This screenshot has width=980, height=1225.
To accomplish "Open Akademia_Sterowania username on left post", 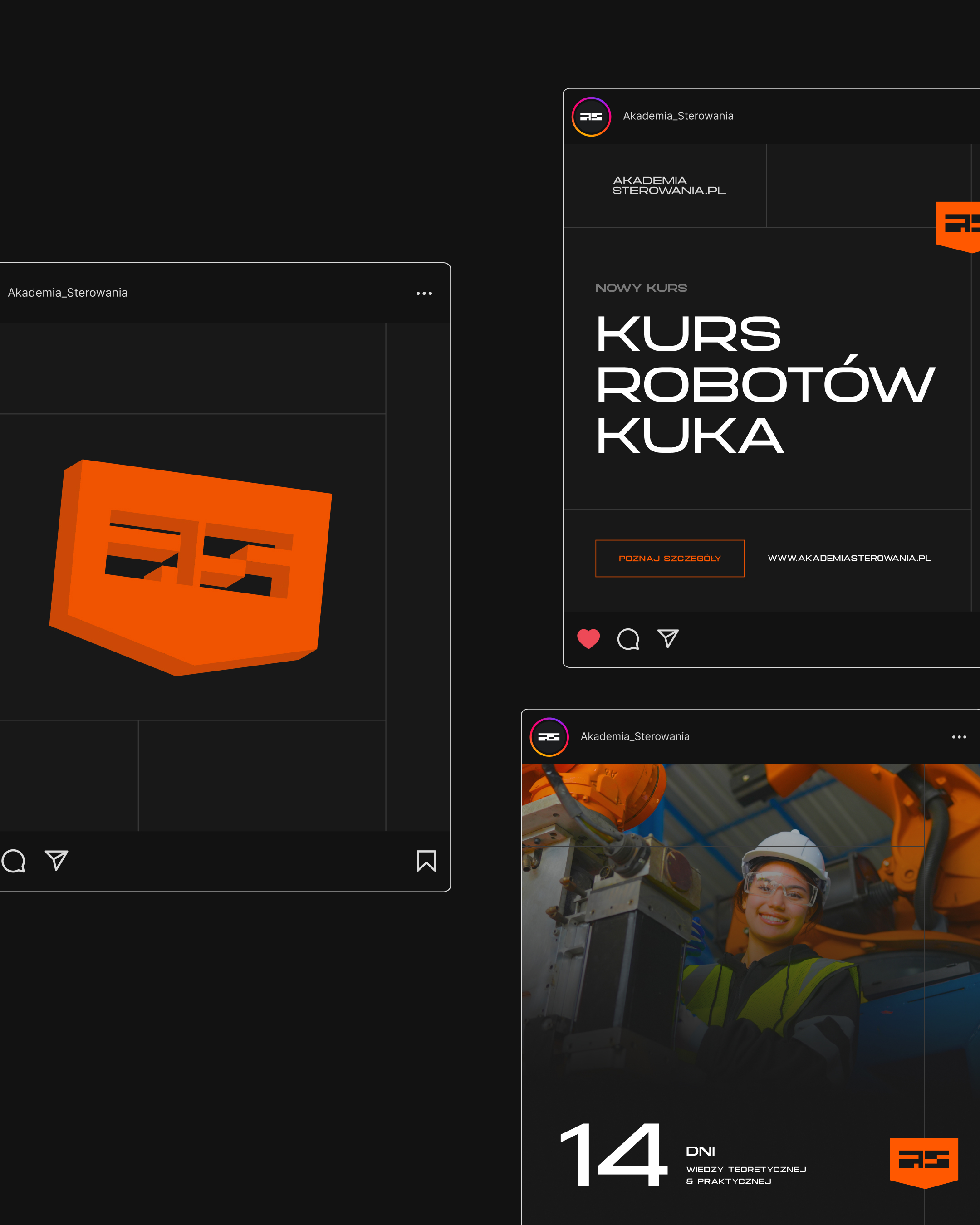I will click(68, 293).
